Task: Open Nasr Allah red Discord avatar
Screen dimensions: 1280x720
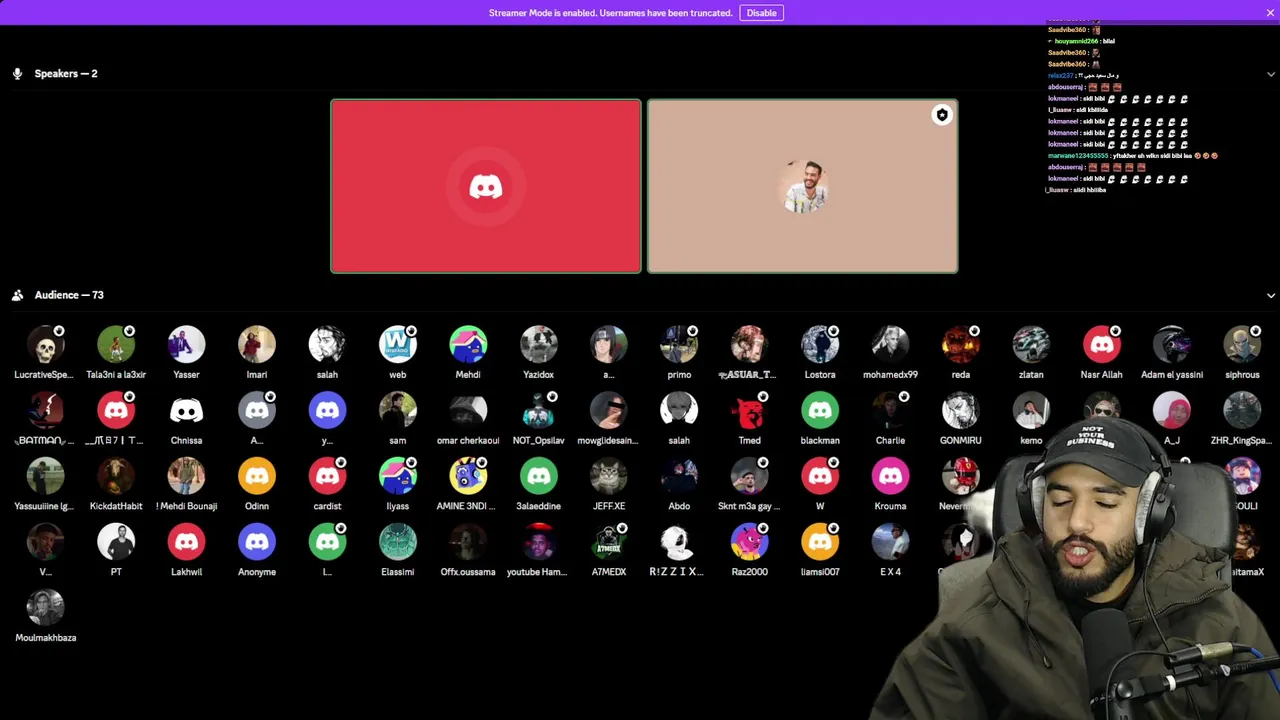Action: pyautogui.click(x=1102, y=344)
